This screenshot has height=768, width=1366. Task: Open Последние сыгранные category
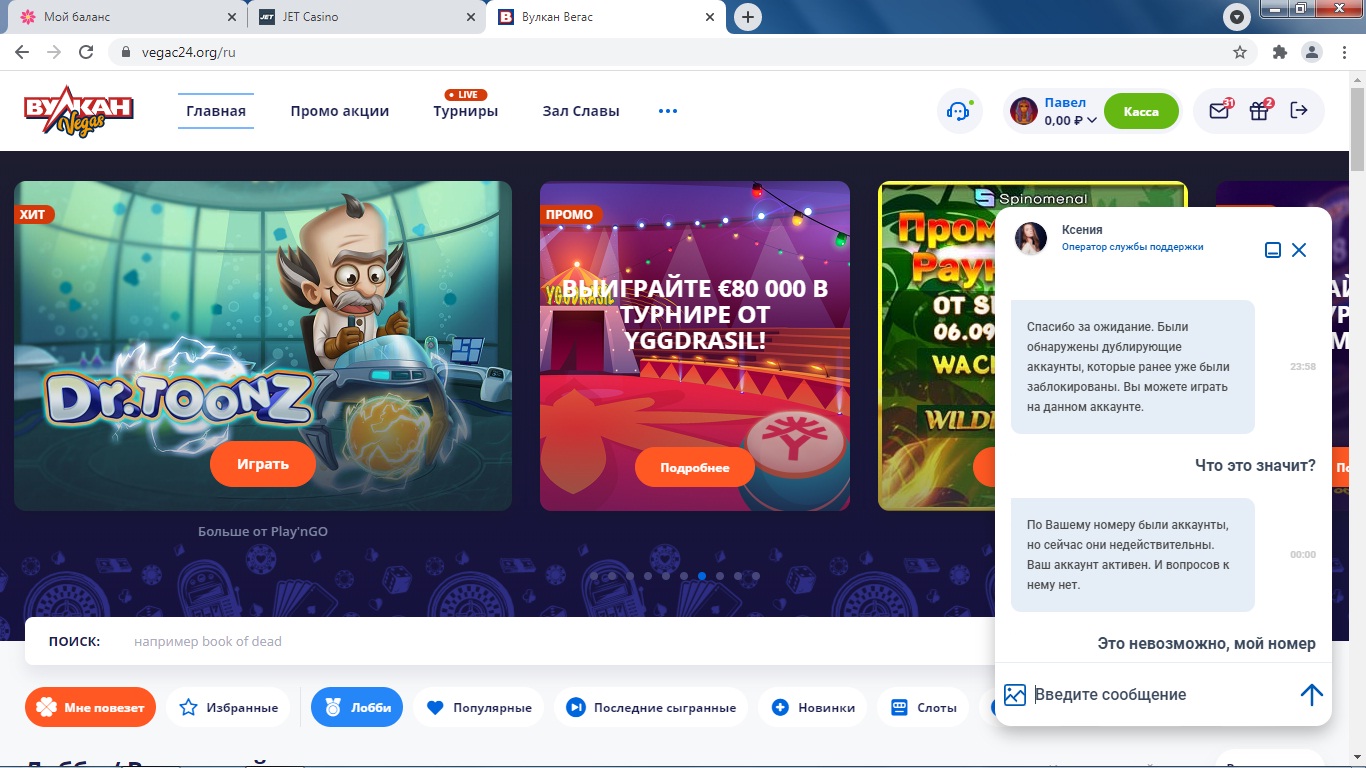point(651,707)
